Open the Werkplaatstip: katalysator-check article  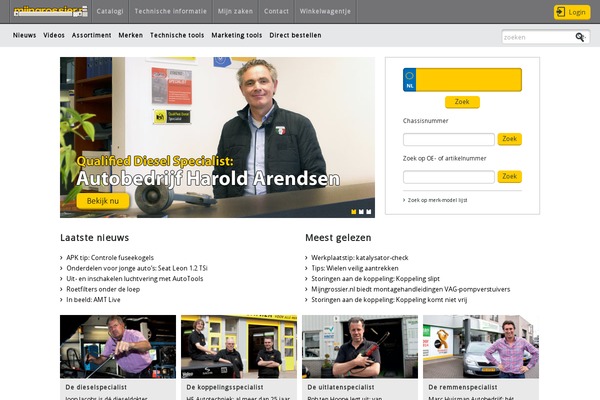(360, 258)
